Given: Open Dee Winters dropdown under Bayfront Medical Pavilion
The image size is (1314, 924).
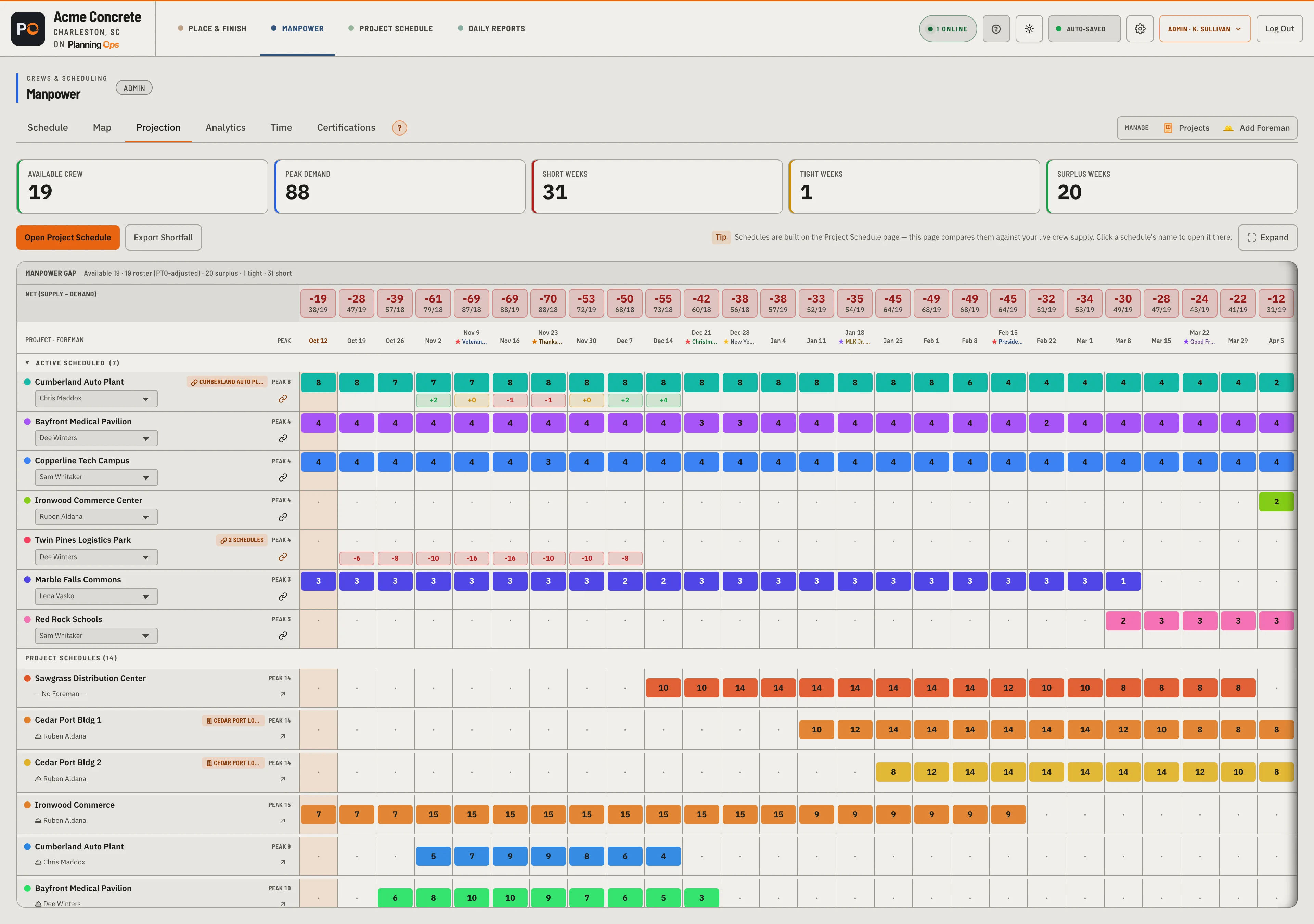Looking at the screenshot, I should [96, 438].
